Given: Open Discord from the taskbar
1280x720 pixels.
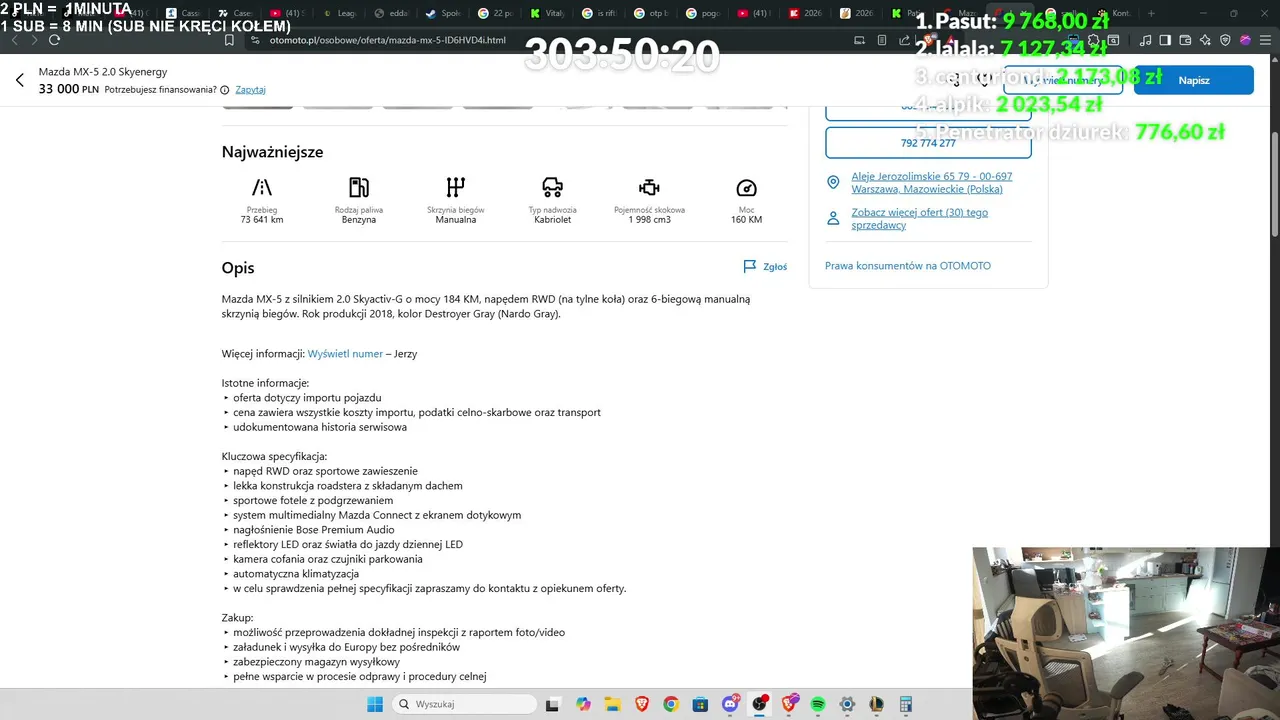Looking at the screenshot, I should [x=730, y=704].
